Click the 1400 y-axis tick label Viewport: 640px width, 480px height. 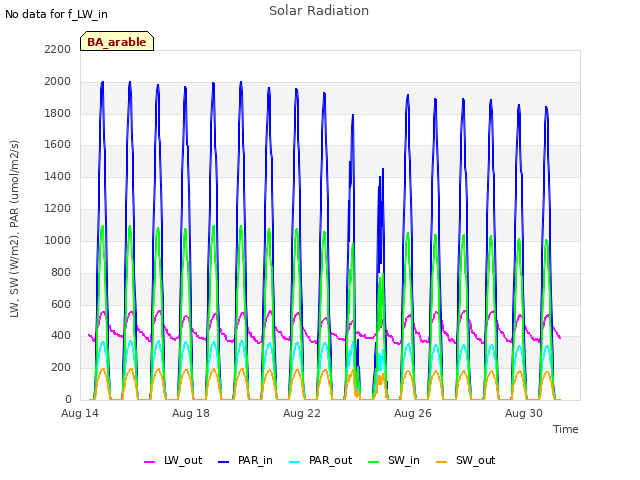pos(58,177)
